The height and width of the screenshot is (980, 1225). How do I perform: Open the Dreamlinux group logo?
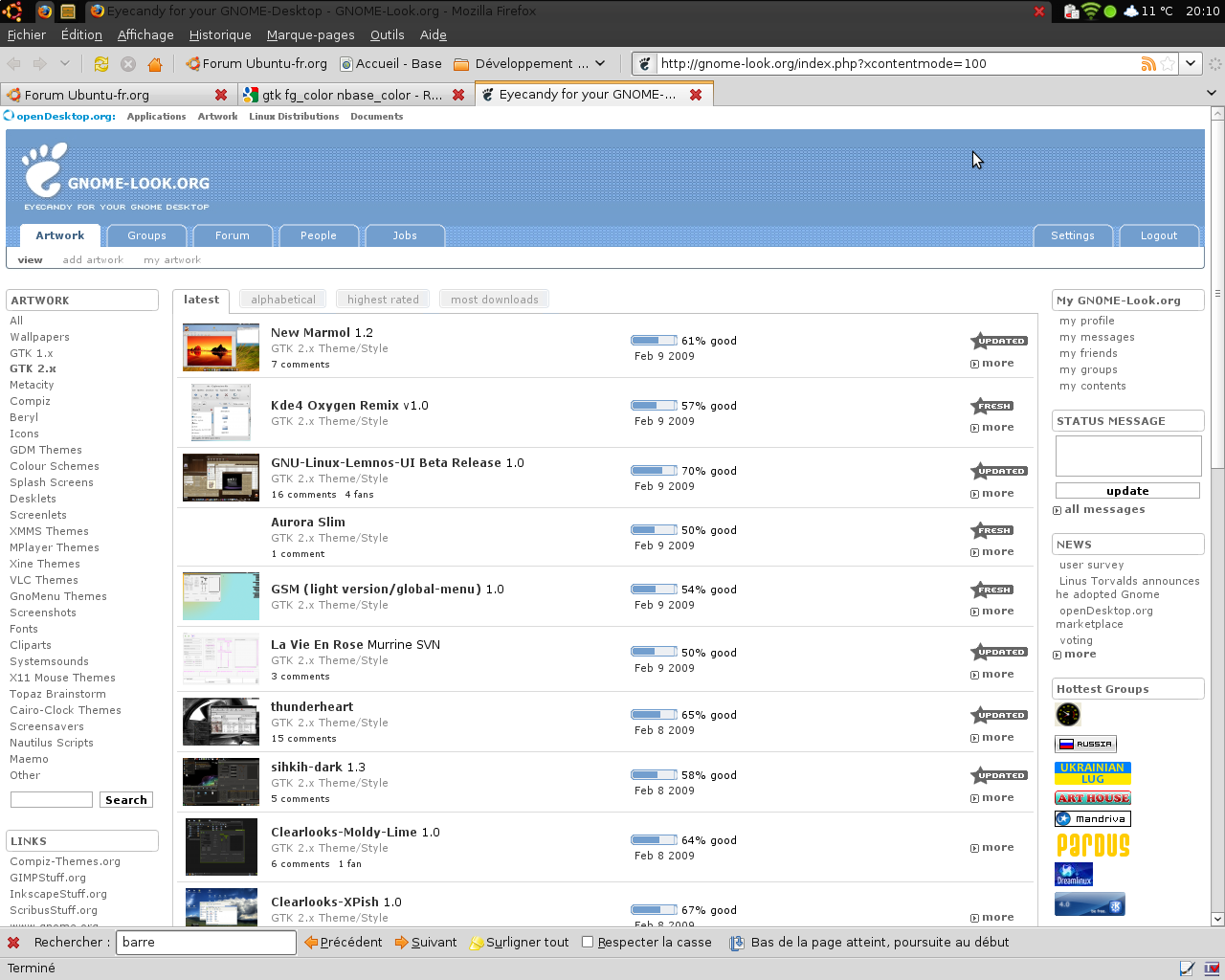1074,875
